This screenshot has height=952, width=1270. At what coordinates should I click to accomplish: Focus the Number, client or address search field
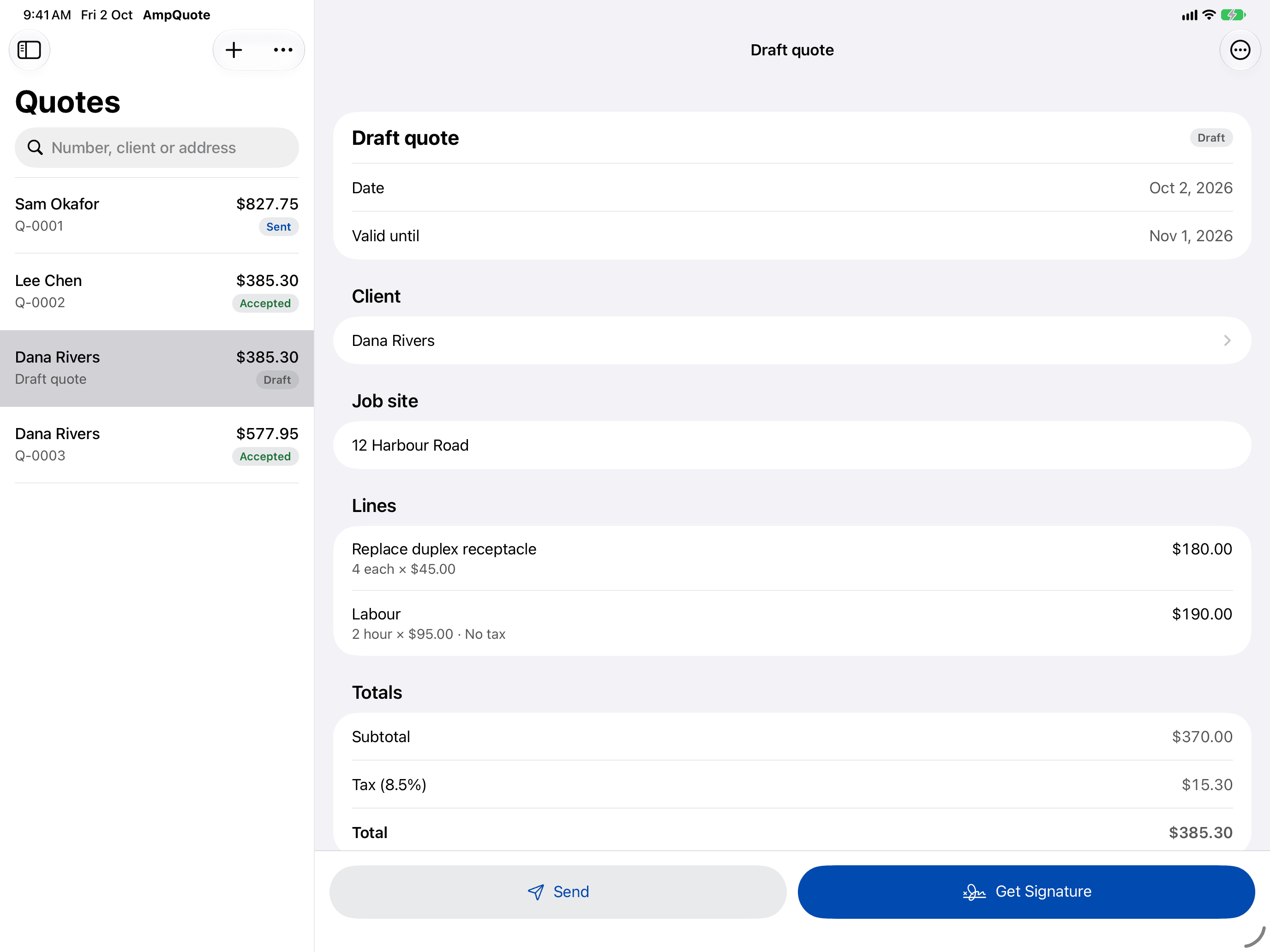point(157,148)
